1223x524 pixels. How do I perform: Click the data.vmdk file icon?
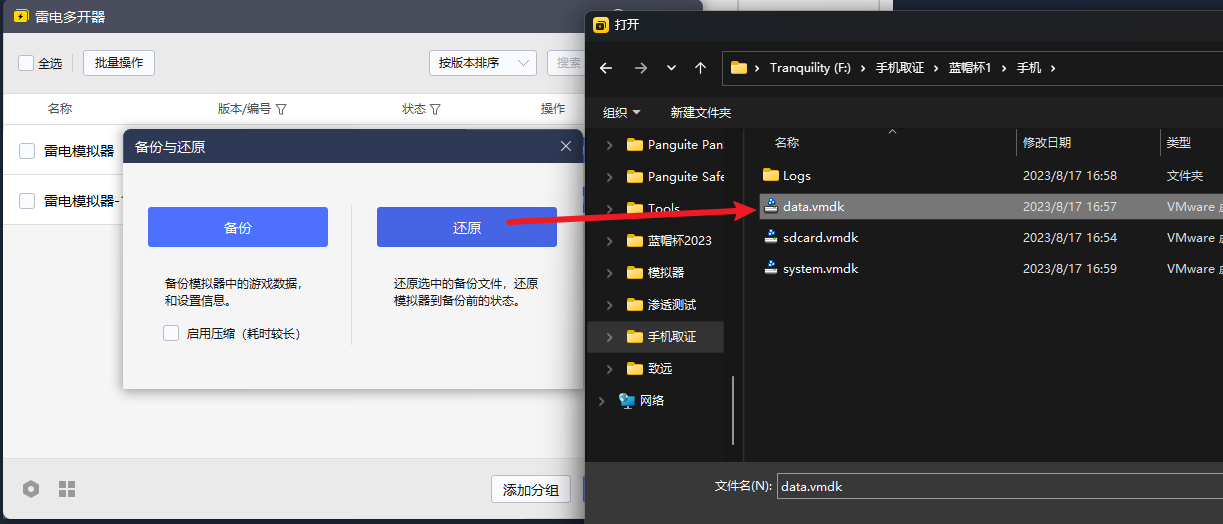pyautogui.click(x=770, y=206)
